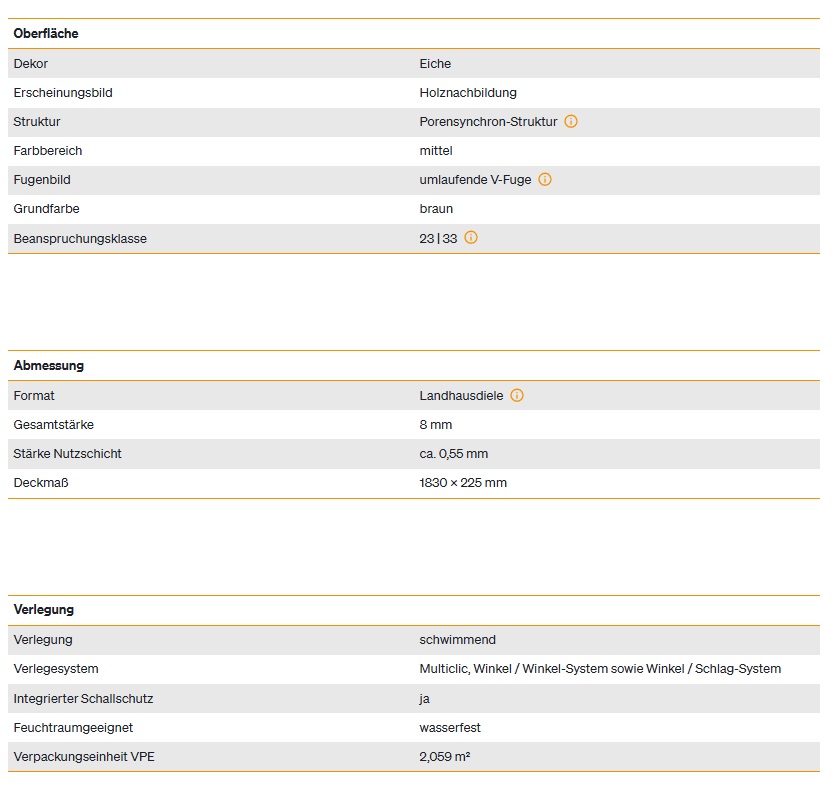Show info for Beanspruchungsklasse 23 | 33
The image size is (839, 789).
point(471,238)
